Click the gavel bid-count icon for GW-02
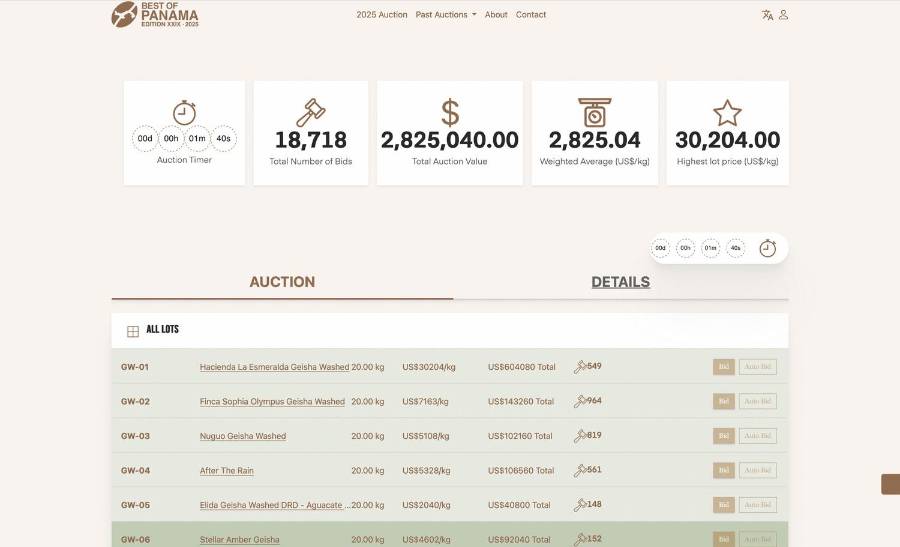Image resolution: width=900 pixels, height=547 pixels. click(580, 401)
